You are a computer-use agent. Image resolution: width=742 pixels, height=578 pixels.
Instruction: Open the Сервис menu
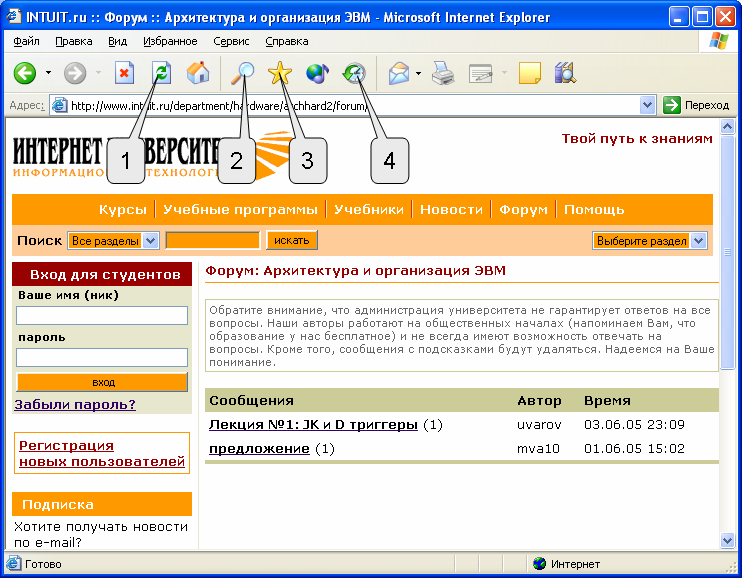[x=231, y=41]
